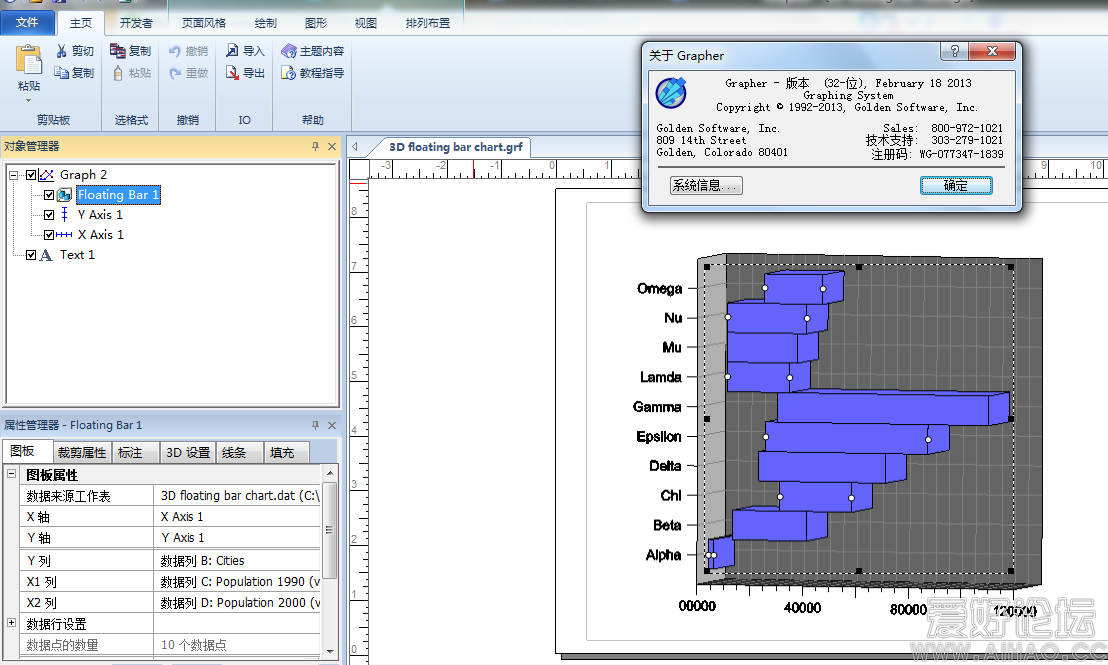Click the X 轴 value X Axis 1
Image resolution: width=1108 pixels, height=665 pixels.
click(x=237, y=517)
